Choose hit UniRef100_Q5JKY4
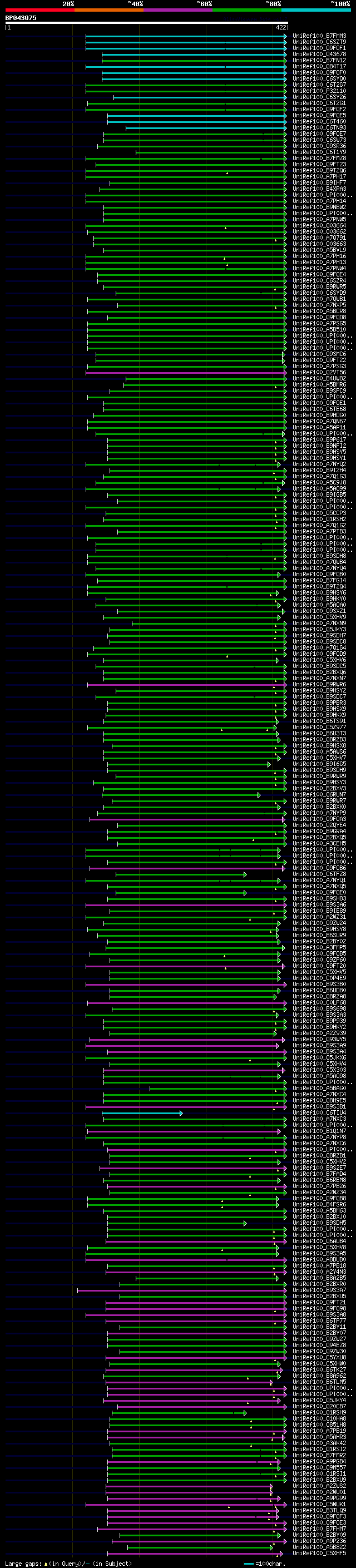This screenshot has height=1568, width=356. point(319,1400)
